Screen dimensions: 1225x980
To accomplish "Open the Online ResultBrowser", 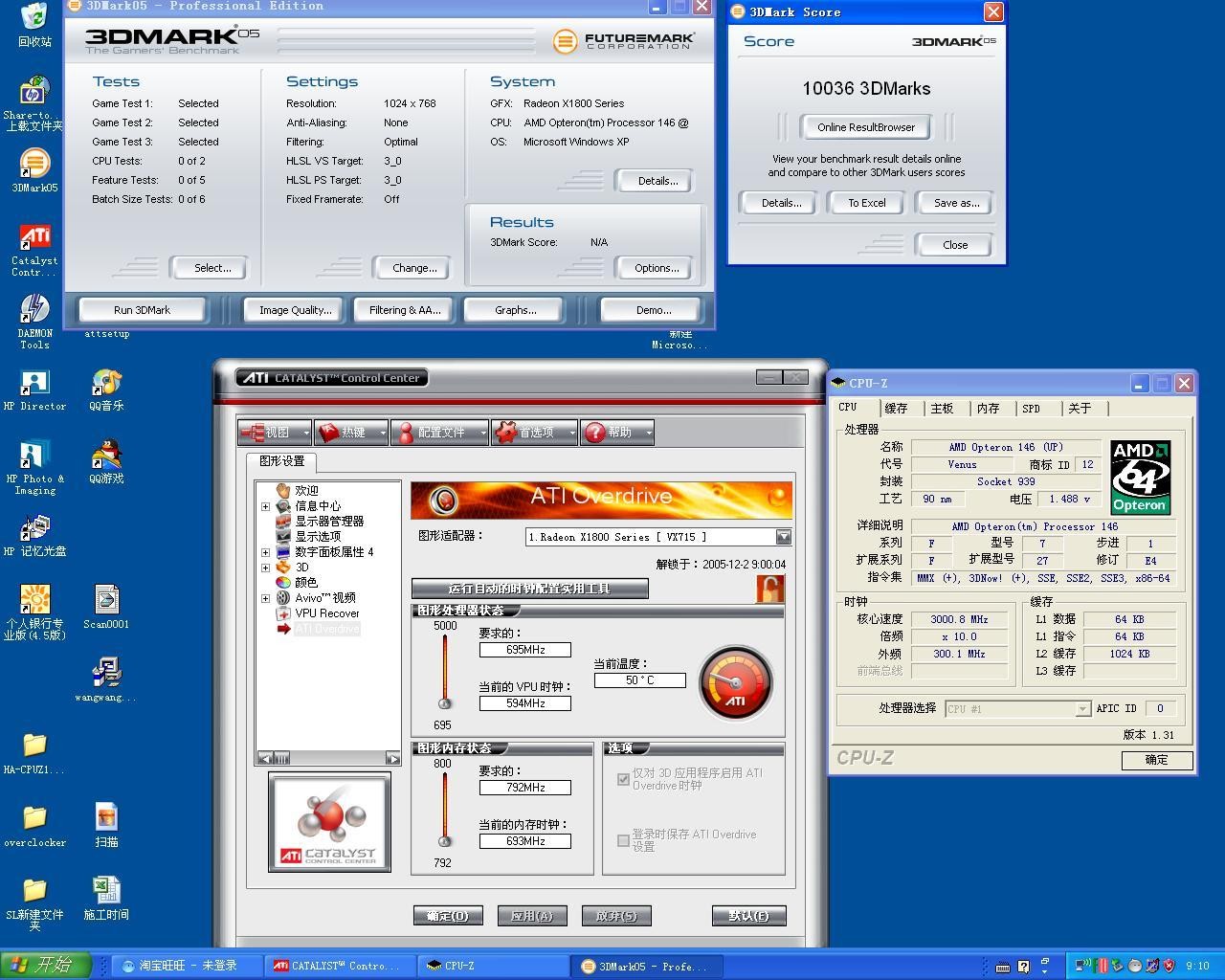I will [x=866, y=127].
